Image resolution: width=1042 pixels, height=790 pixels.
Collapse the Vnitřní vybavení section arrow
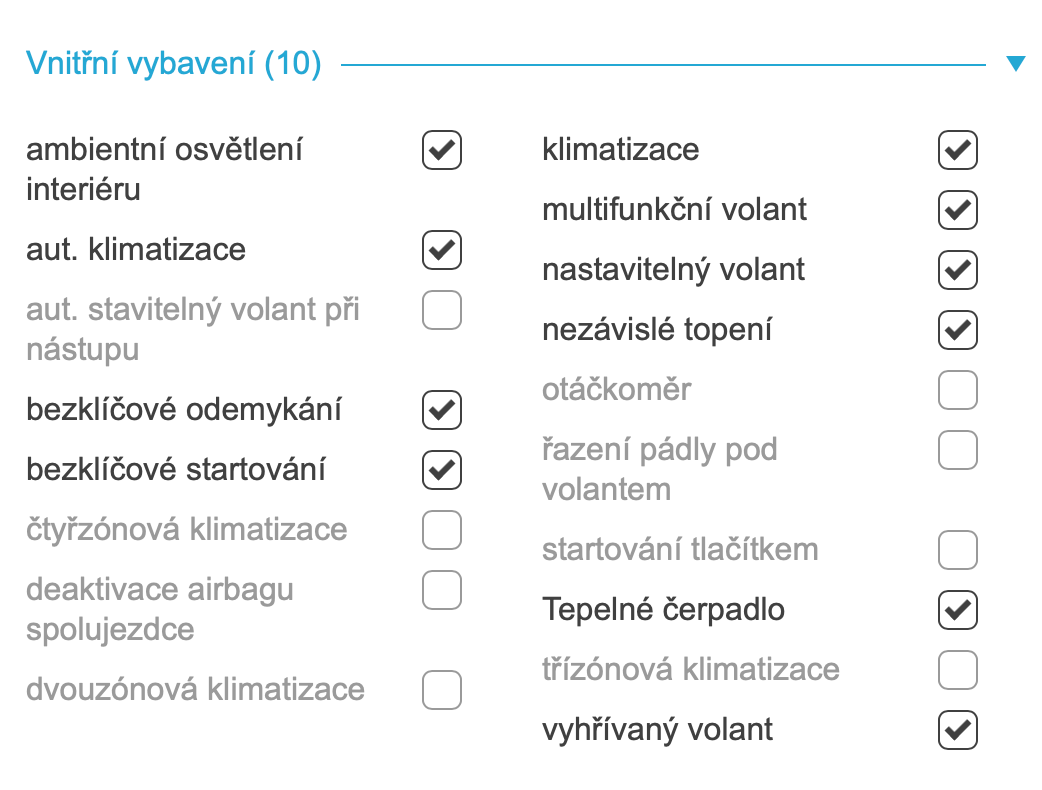[1016, 65]
